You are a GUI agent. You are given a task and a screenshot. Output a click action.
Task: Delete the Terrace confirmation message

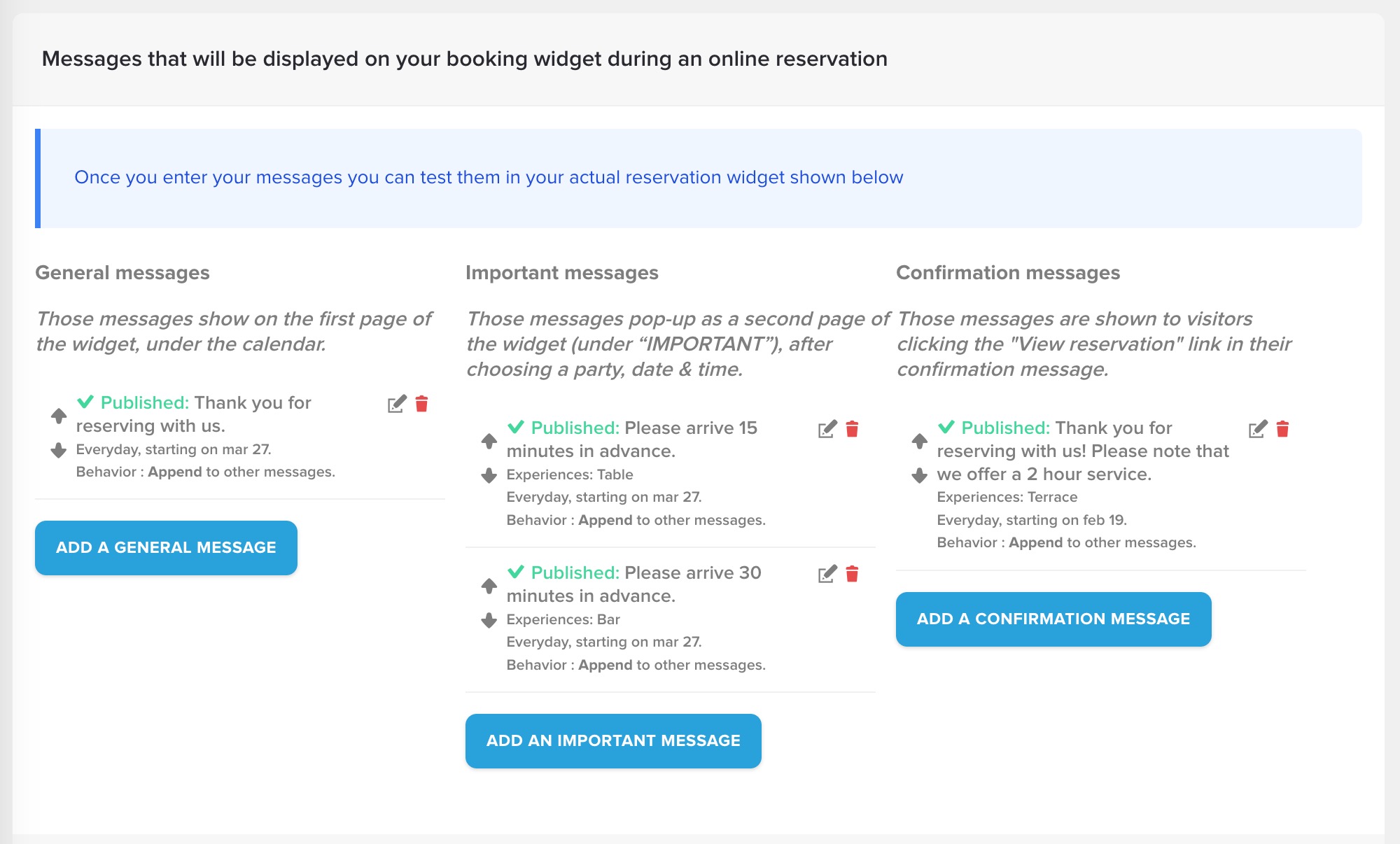[1282, 429]
